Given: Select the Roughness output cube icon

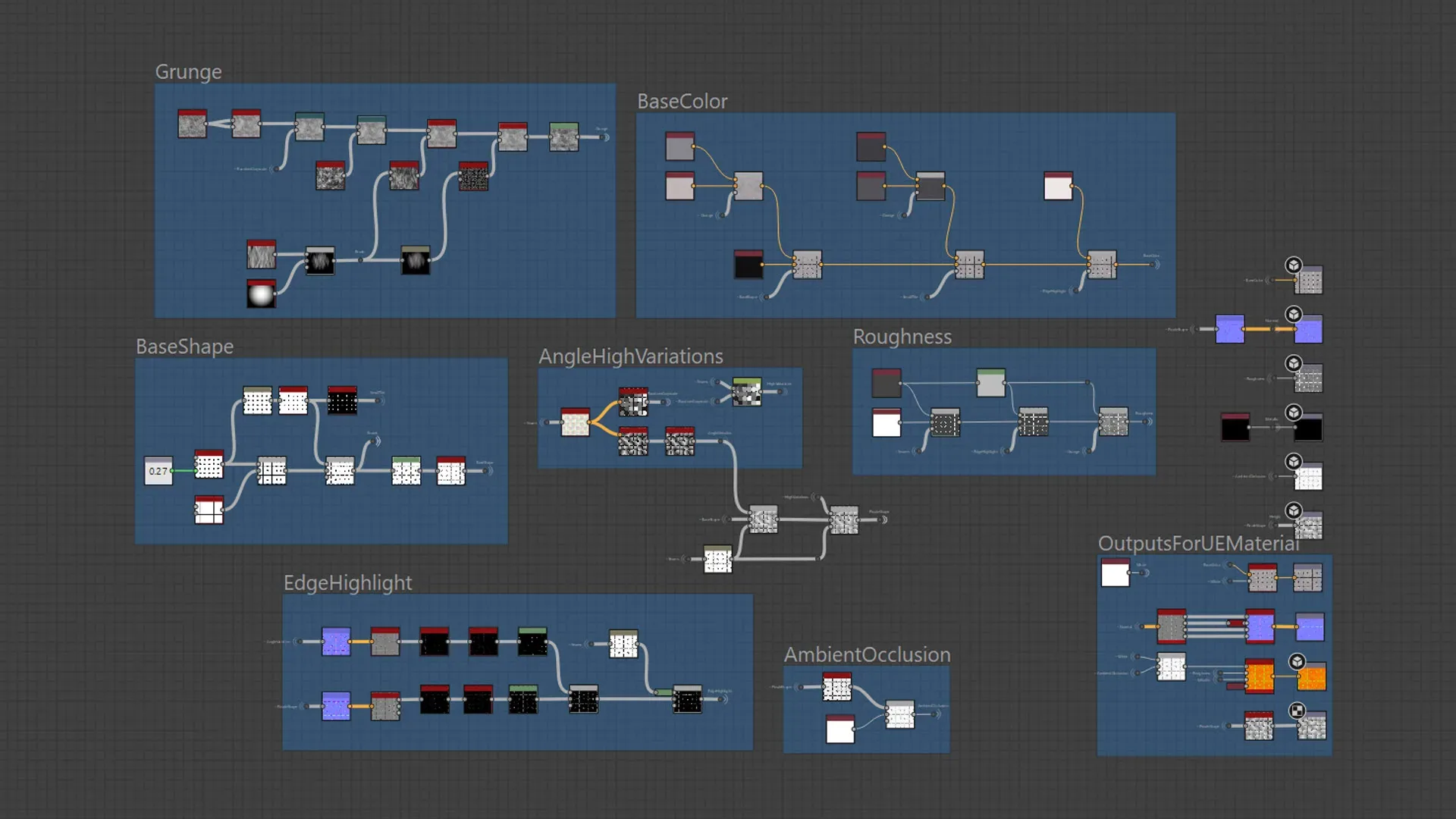Looking at the screenshot, I should tap(1293, 362).
